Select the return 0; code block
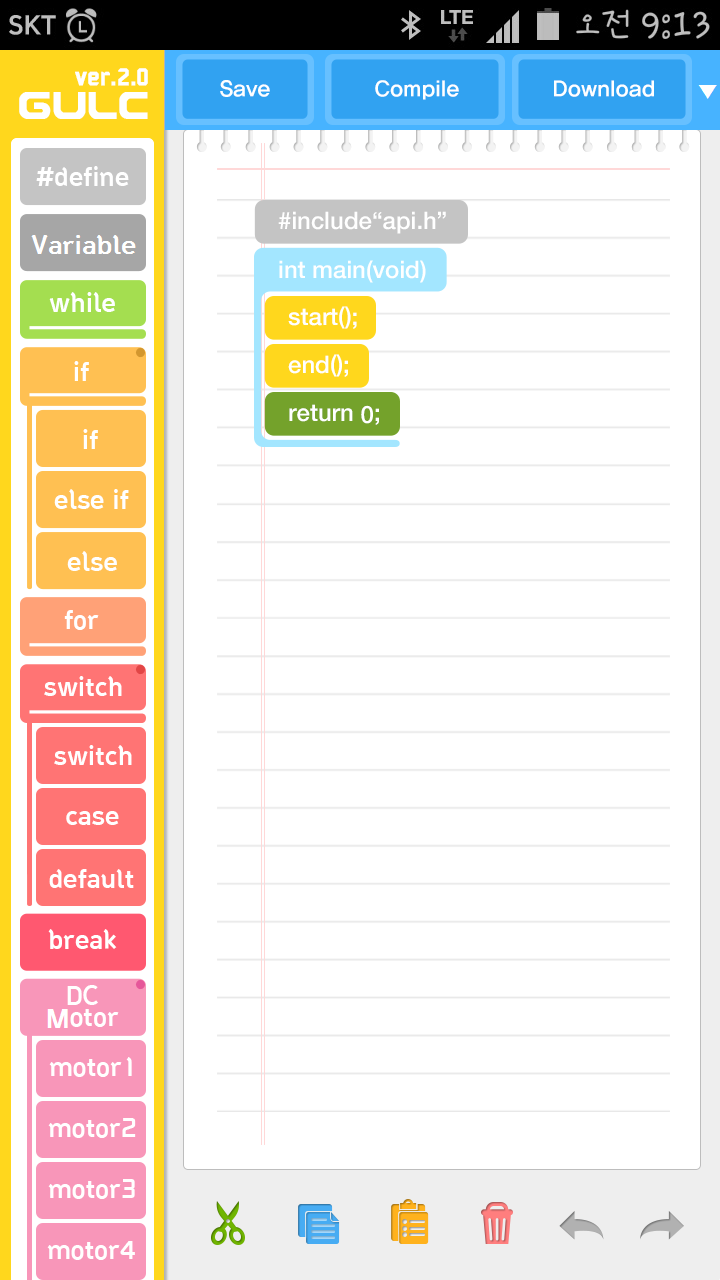 coord(333,414)
